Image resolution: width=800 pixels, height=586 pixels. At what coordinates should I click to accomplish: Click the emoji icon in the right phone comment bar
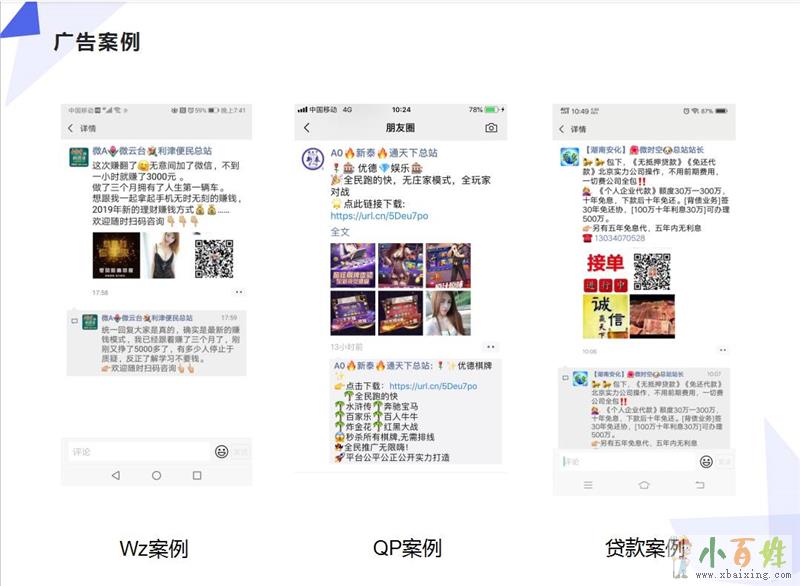coord(706,461)
